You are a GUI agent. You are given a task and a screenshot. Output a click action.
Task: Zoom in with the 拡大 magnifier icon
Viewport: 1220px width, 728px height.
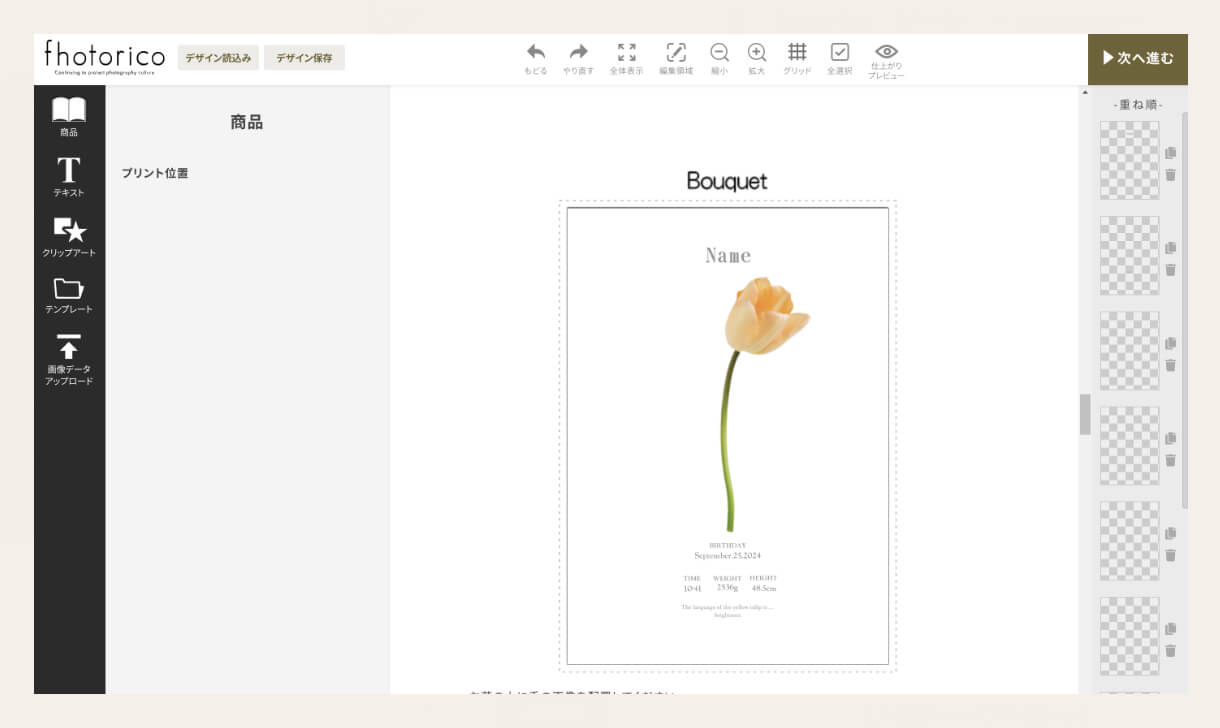(x=757, y=53)
